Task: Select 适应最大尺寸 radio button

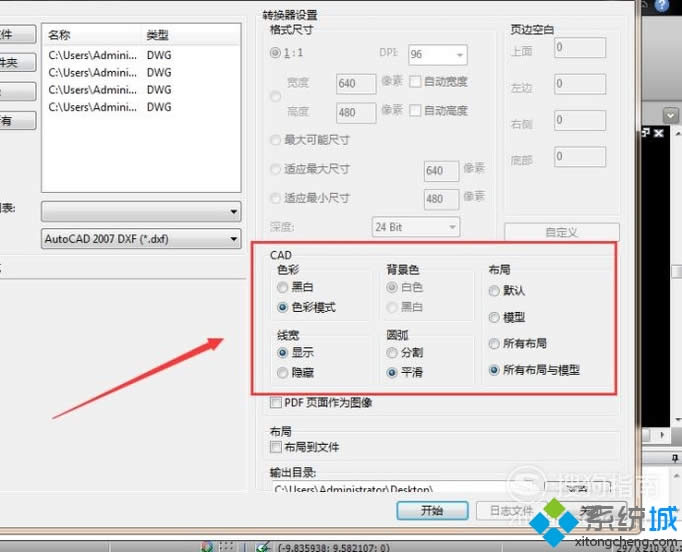Action: point(275,169)
